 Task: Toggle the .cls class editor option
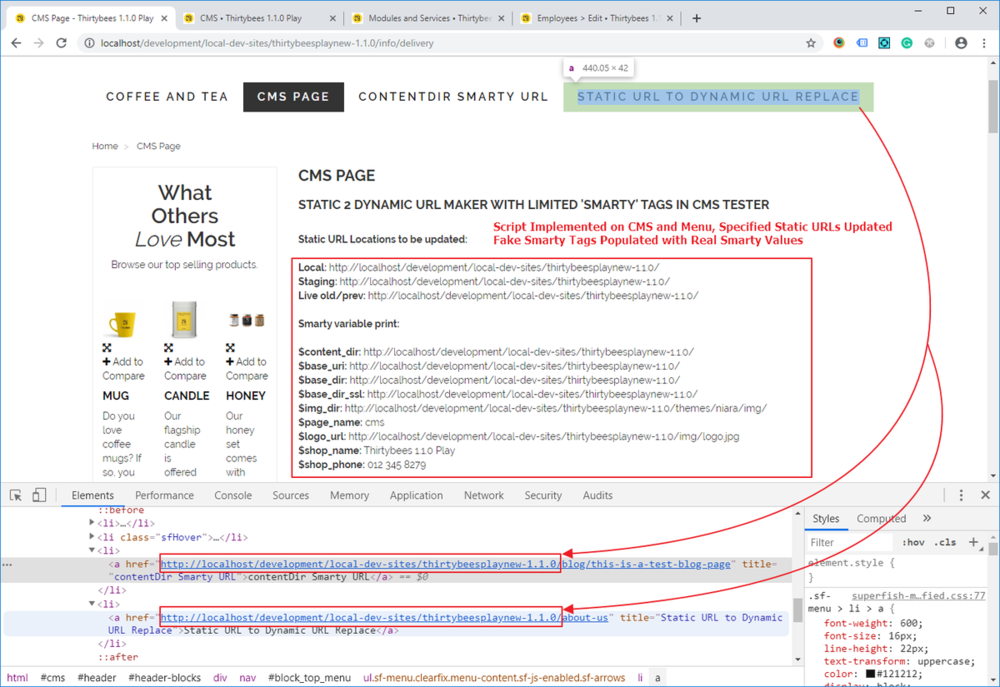pyautogui.click(x=945, y=542)
